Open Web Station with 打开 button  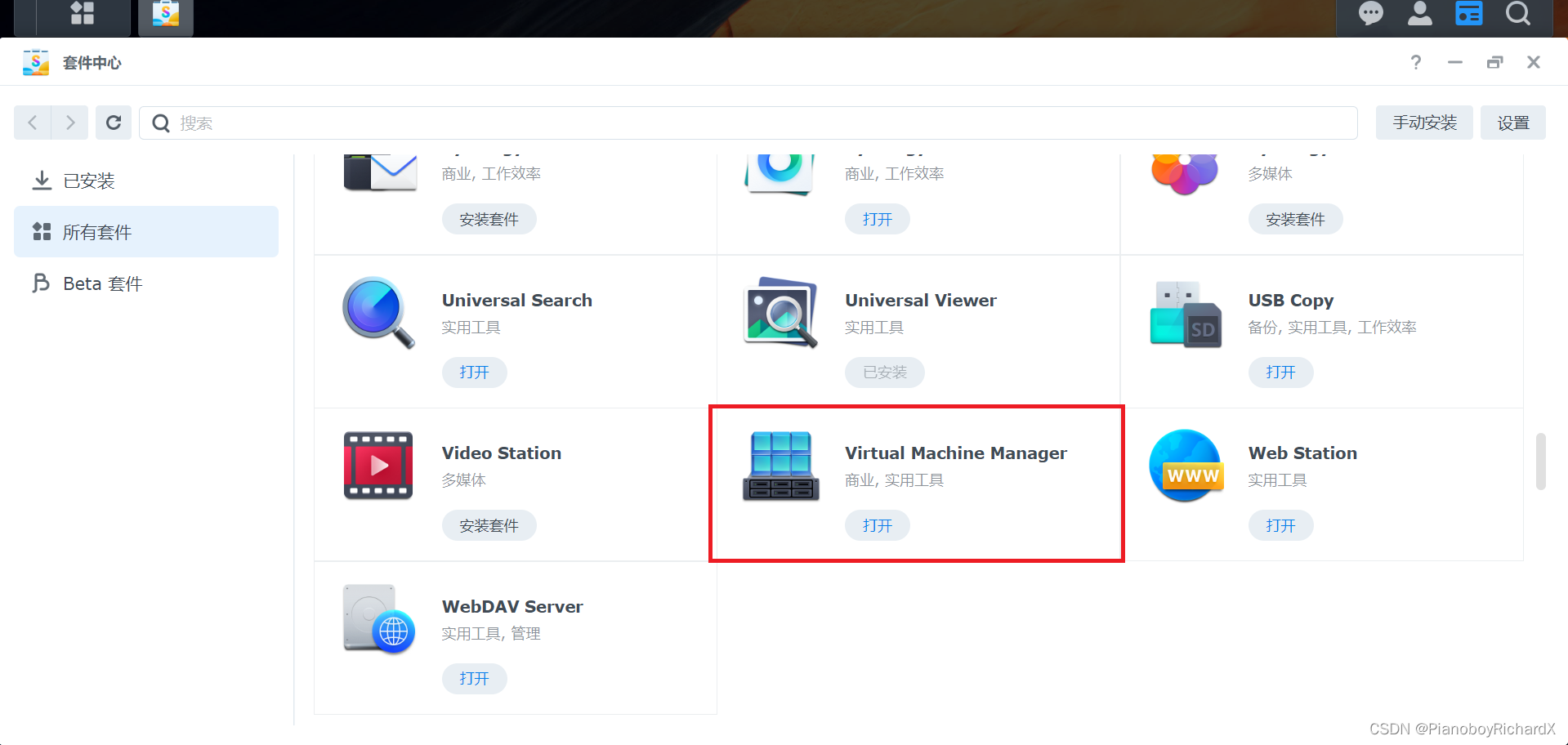click(x=1281, y=525)
